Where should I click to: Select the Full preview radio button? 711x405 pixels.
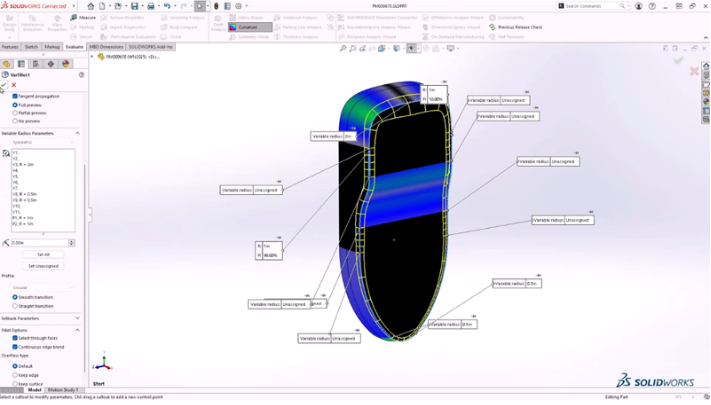(x=15, y=105)
